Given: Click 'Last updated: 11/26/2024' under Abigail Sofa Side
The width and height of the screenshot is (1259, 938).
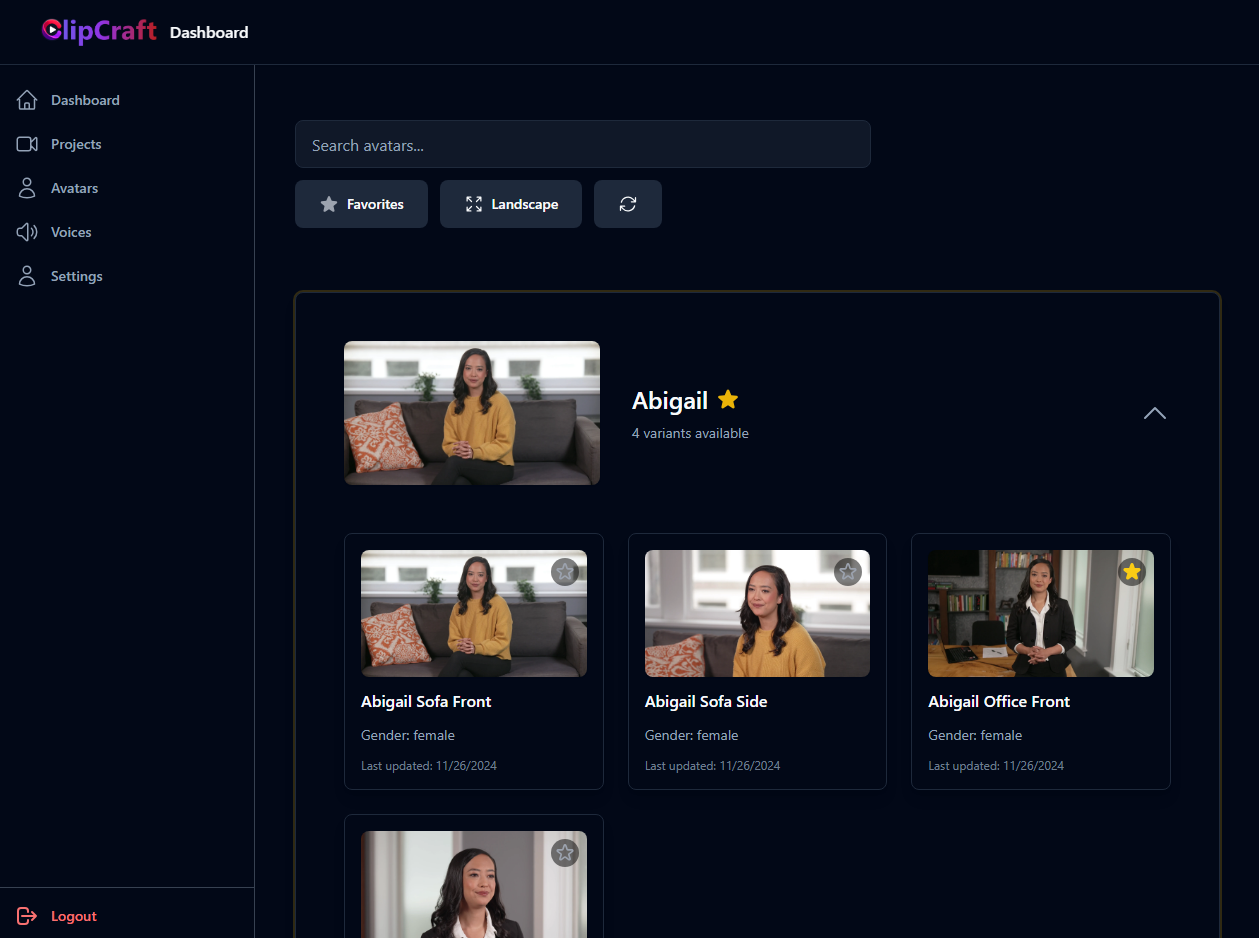Looking at the screenshot, I should [713, 766].
